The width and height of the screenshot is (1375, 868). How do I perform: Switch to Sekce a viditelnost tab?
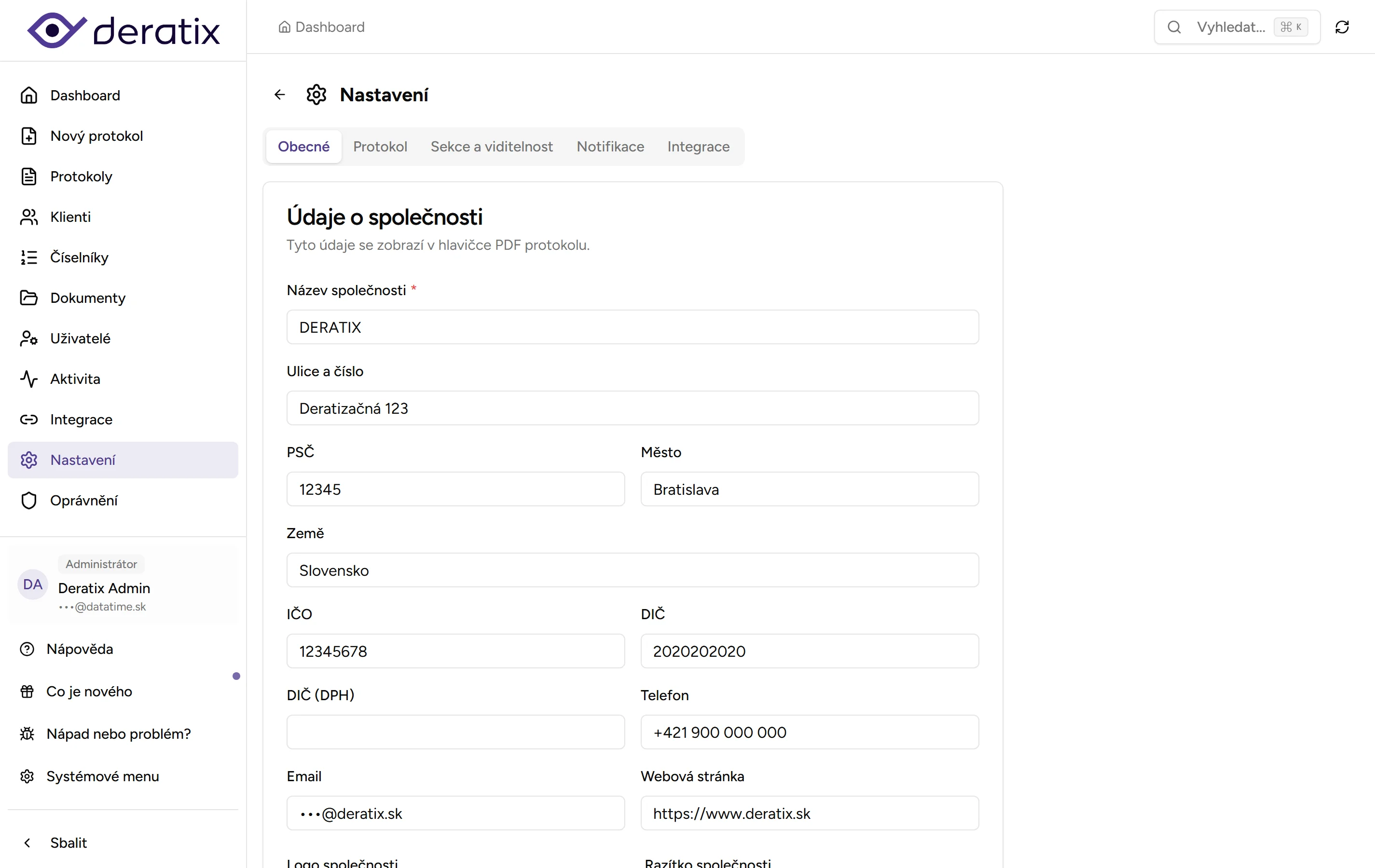[491, 147]
